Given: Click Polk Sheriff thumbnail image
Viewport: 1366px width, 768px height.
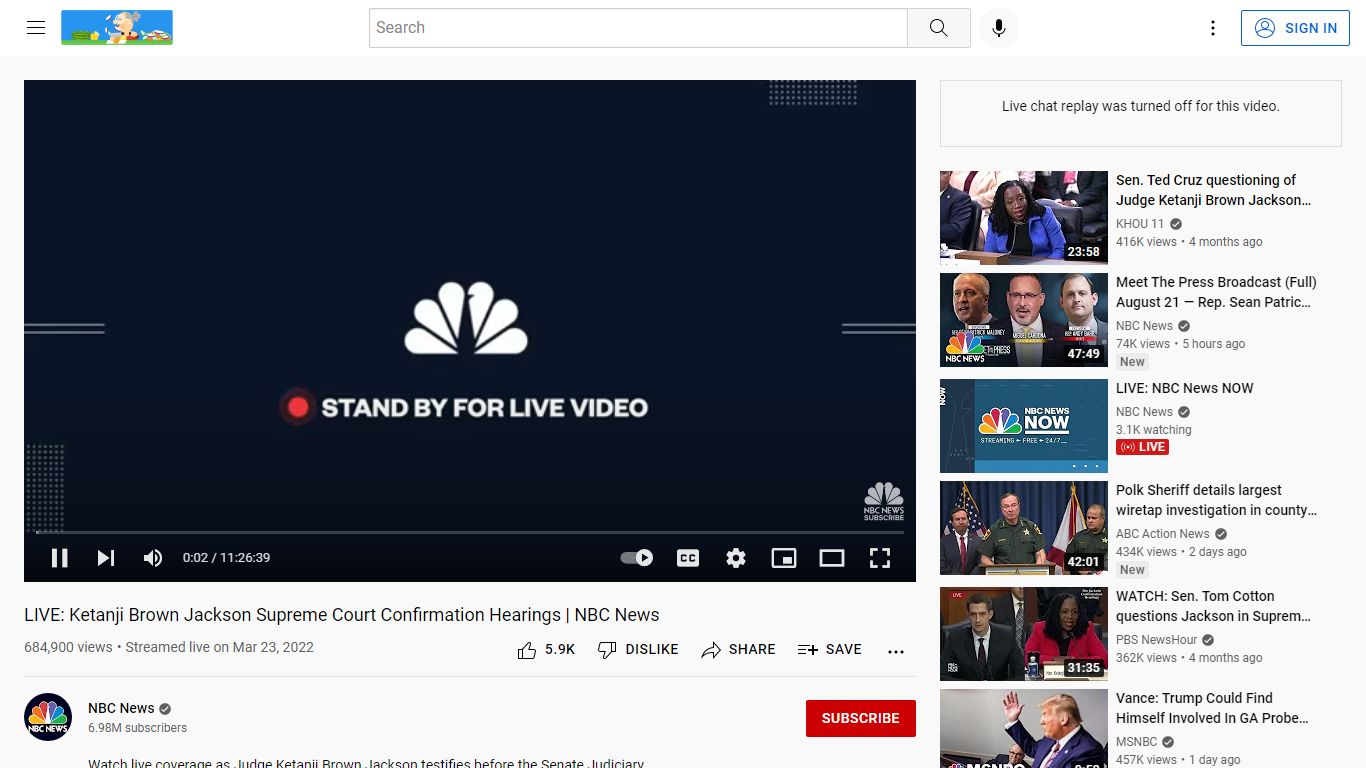Looking at the screenshot, I should (1024, 527).
